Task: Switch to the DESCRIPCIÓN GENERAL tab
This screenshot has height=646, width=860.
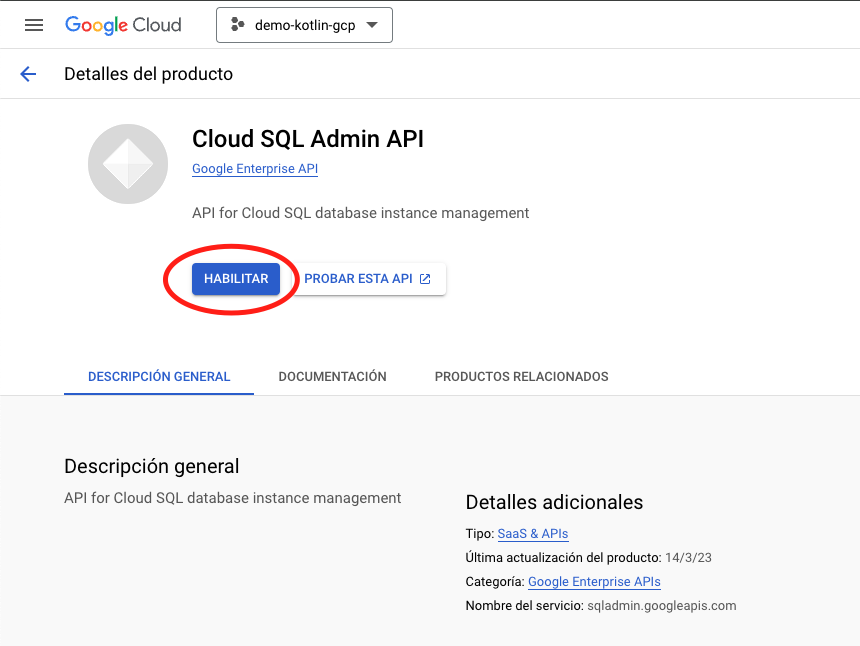Action: point(159,377)
